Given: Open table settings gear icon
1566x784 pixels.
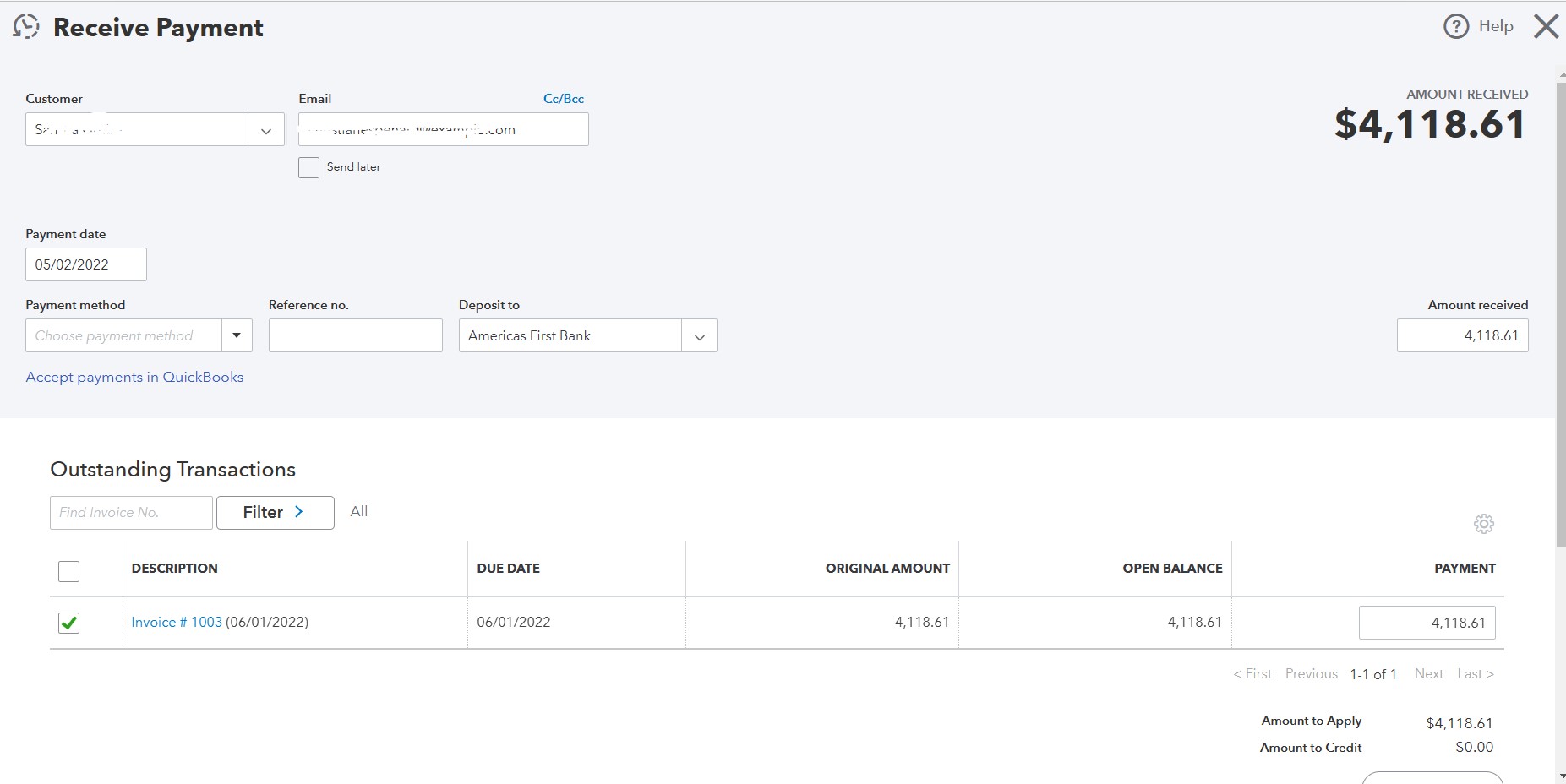Looking at the screenshot, I should coord(1483,524).
